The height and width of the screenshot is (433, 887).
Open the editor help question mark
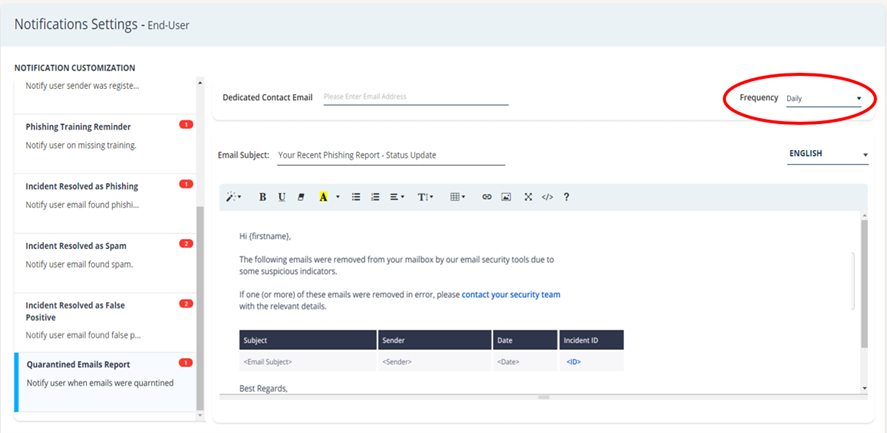pos(566,197)
